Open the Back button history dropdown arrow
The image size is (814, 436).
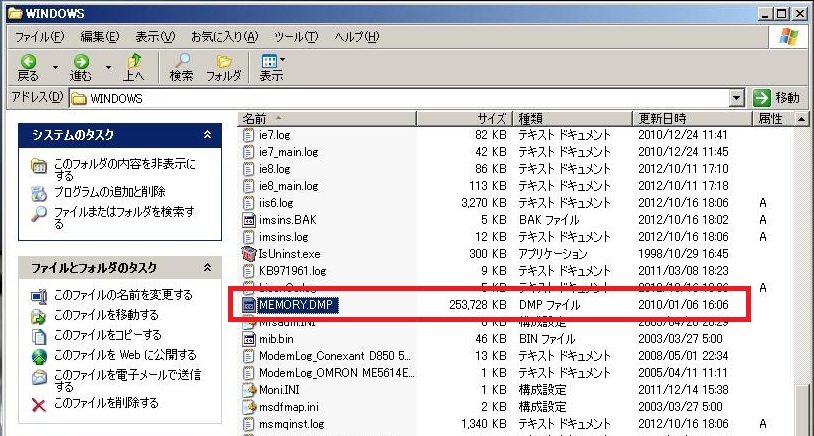pos(55,67)
